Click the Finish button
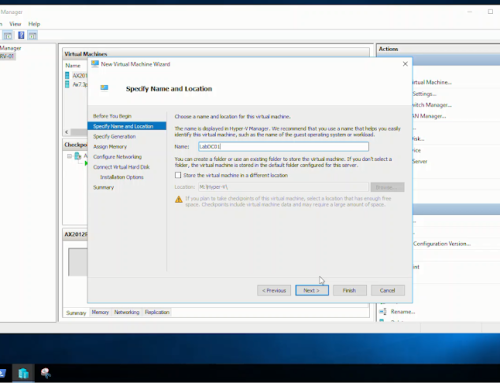 pos(350,290)
